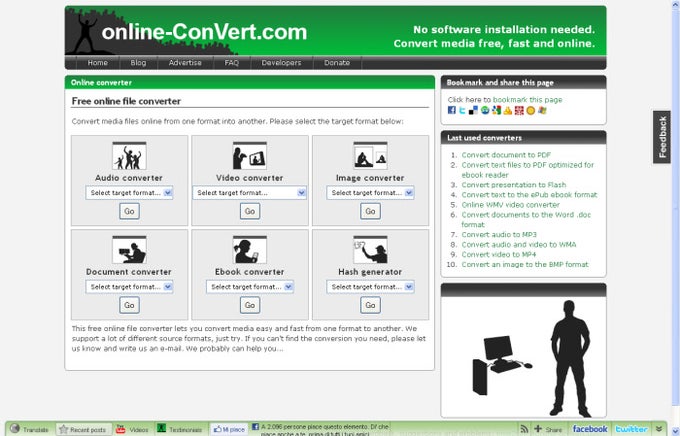This screenshot has height=436, width=680.
Task: Click the Video converter thumbnail image
Action: pyautogui.click(x=250, y=156)
